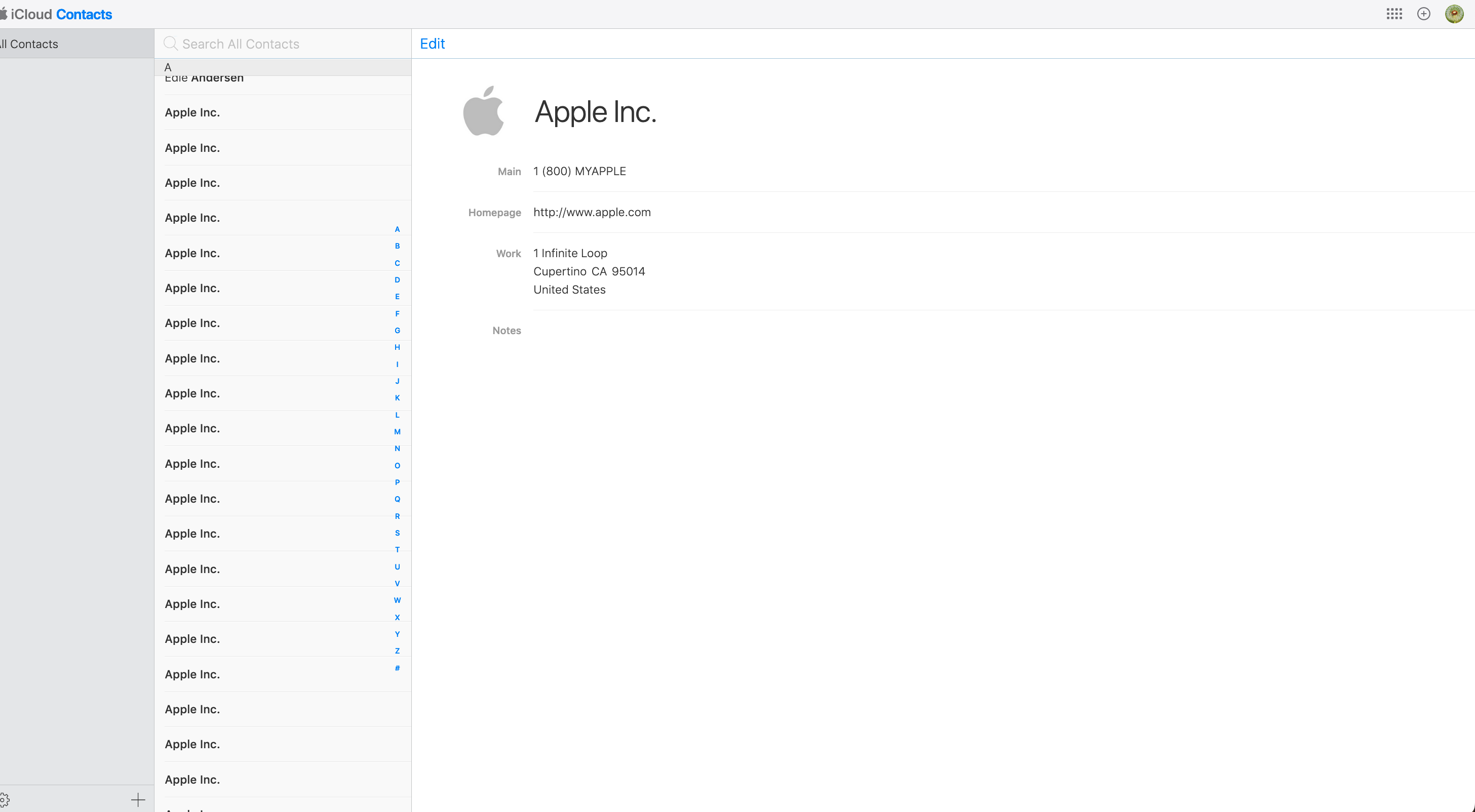The height and width of the screenshot is (812, 1475).
Task: Jump to letter M in index
Action: pos(398,431)
